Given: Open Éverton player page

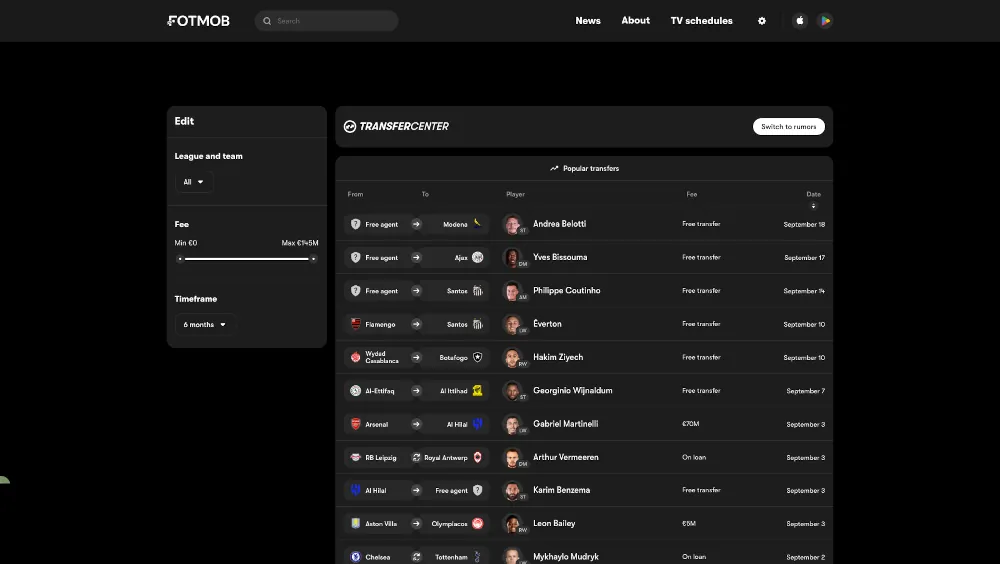Looking at the screenshot, I should click(x=547, y=324).
